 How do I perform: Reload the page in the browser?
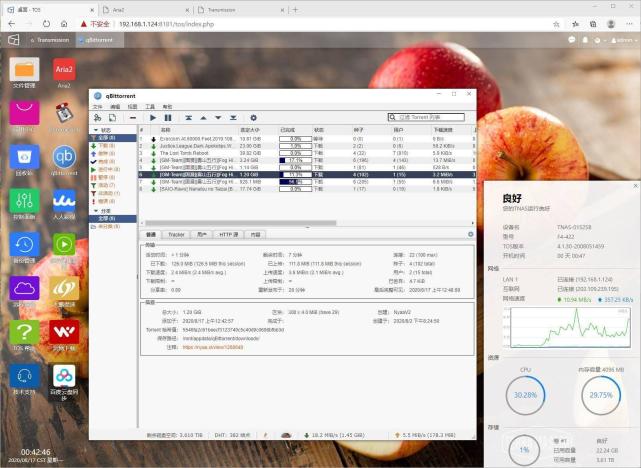[46, 24]
